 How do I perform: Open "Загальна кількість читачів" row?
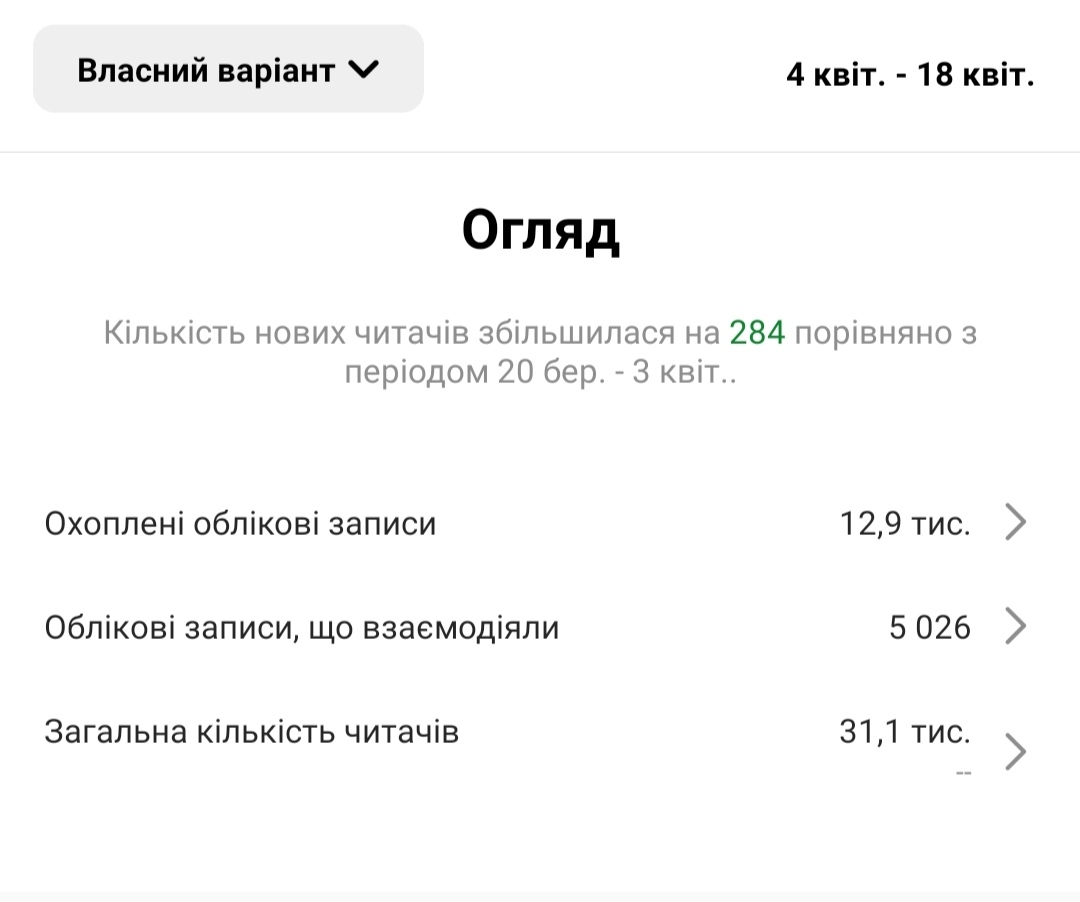tap(252, 732)
